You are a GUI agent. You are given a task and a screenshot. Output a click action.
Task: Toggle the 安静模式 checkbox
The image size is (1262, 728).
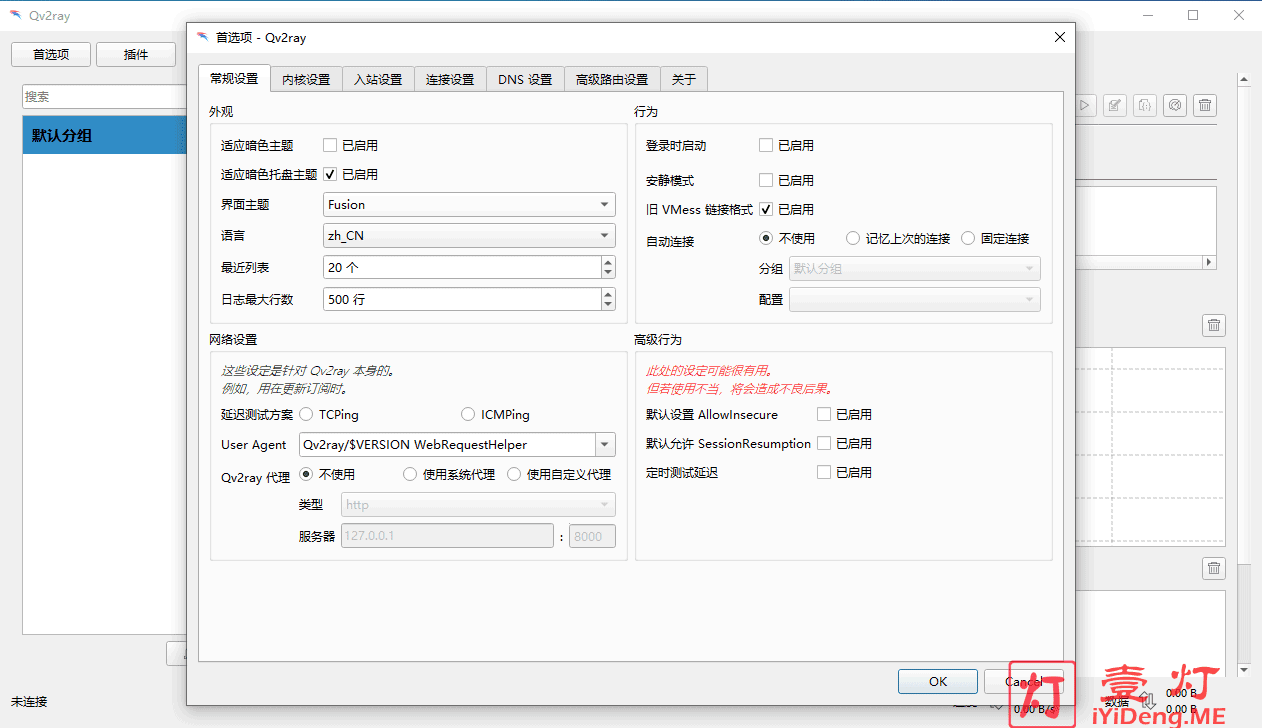(x=766, y=180)
